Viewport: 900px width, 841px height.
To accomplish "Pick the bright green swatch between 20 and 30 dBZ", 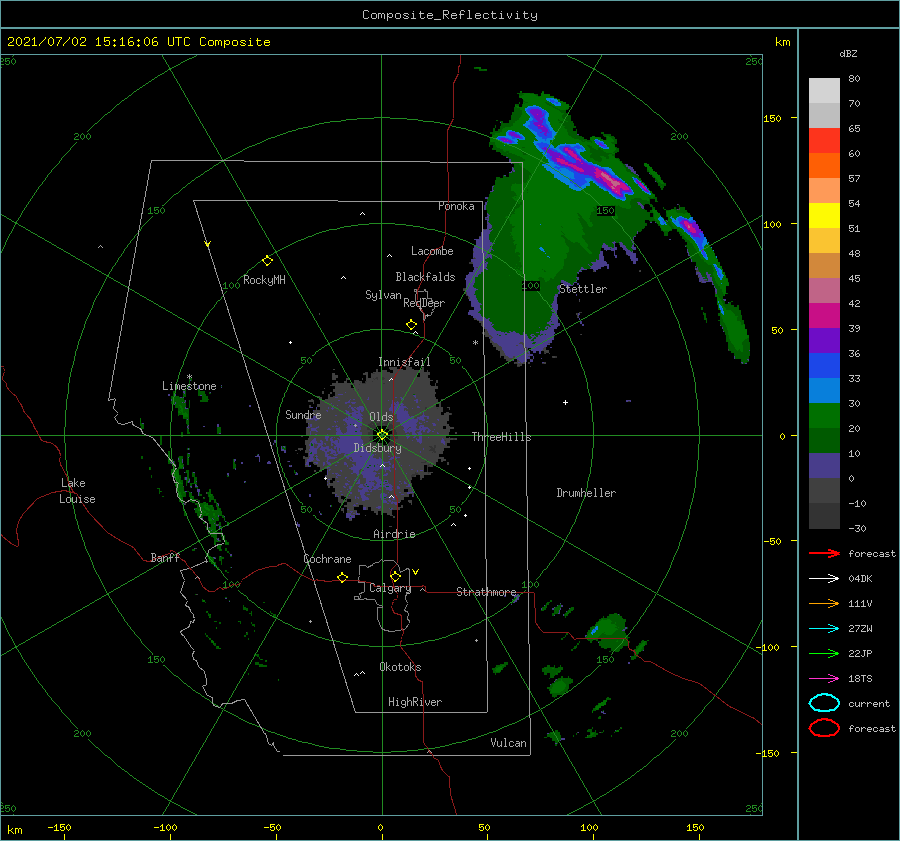I will pyautogui.click(x=824, y=416).
